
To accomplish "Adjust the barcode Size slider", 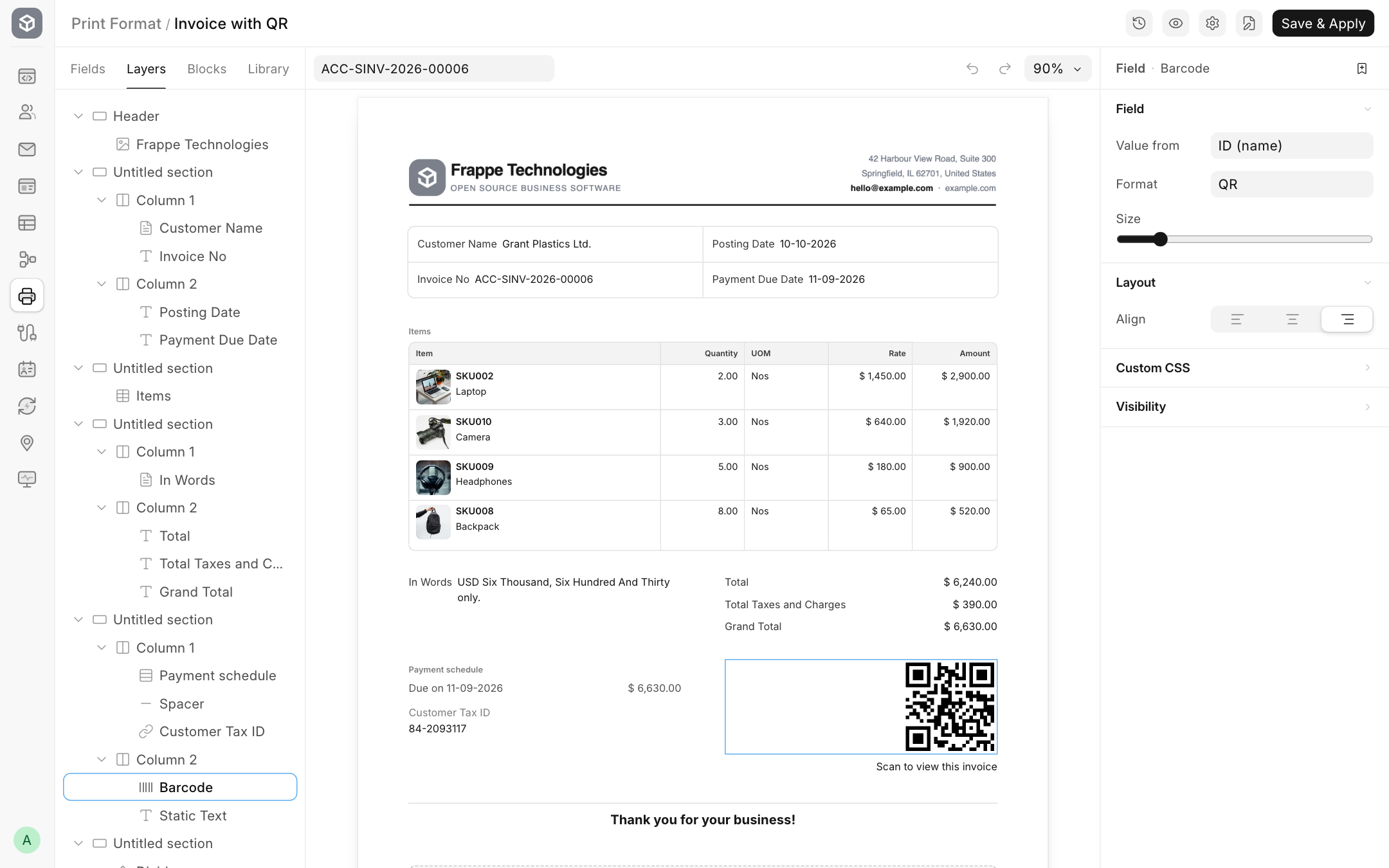I will click(x=1244, y=239).
